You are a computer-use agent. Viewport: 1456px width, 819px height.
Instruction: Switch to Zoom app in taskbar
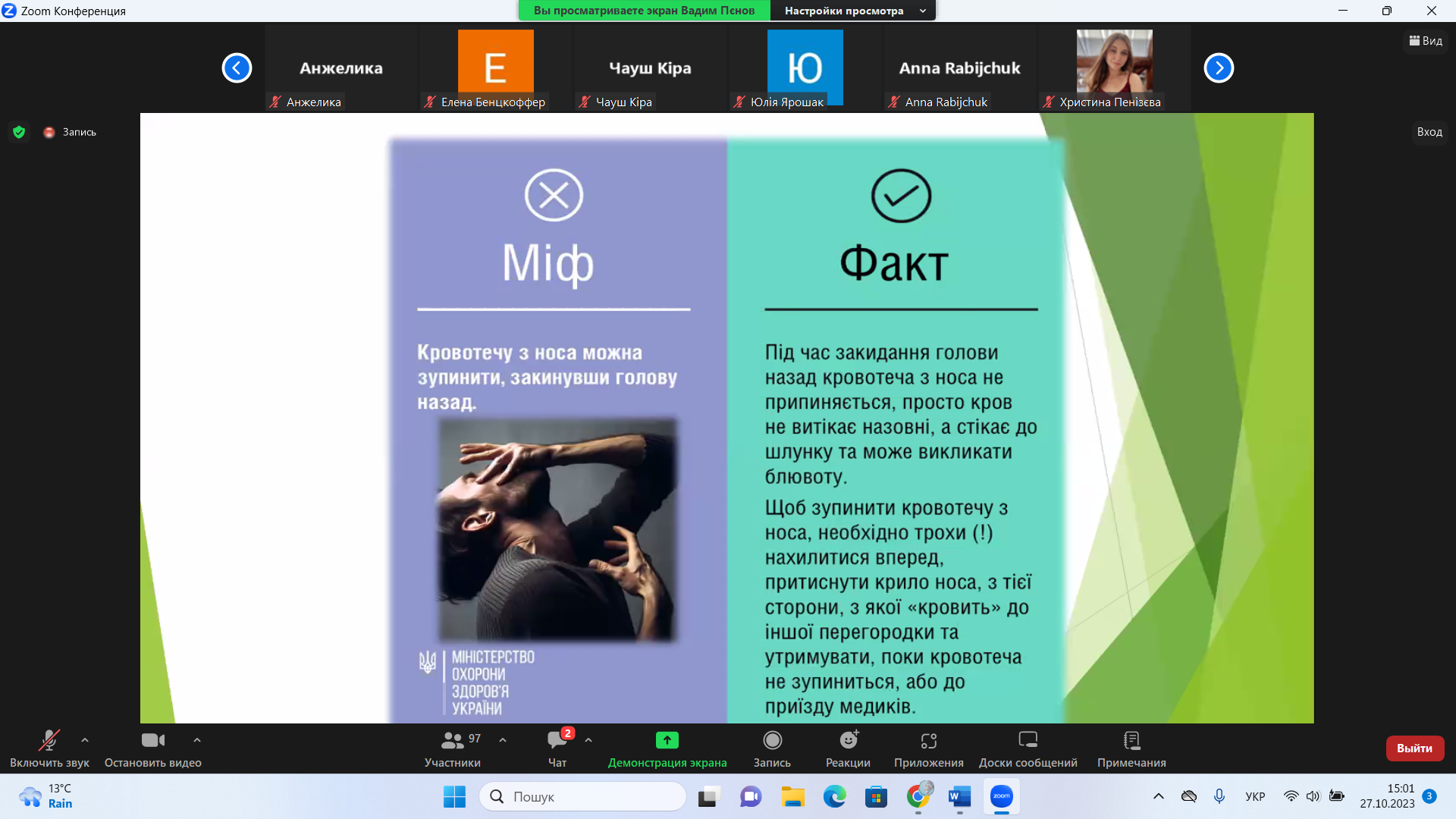tap(1001, 796)
